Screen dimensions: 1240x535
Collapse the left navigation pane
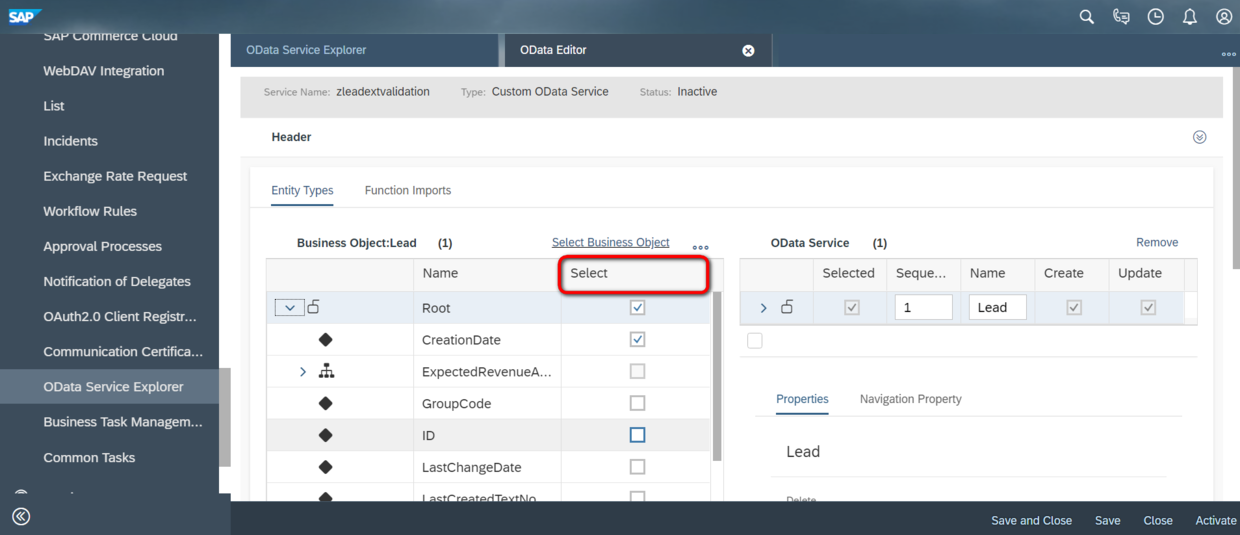pos(21,517)
